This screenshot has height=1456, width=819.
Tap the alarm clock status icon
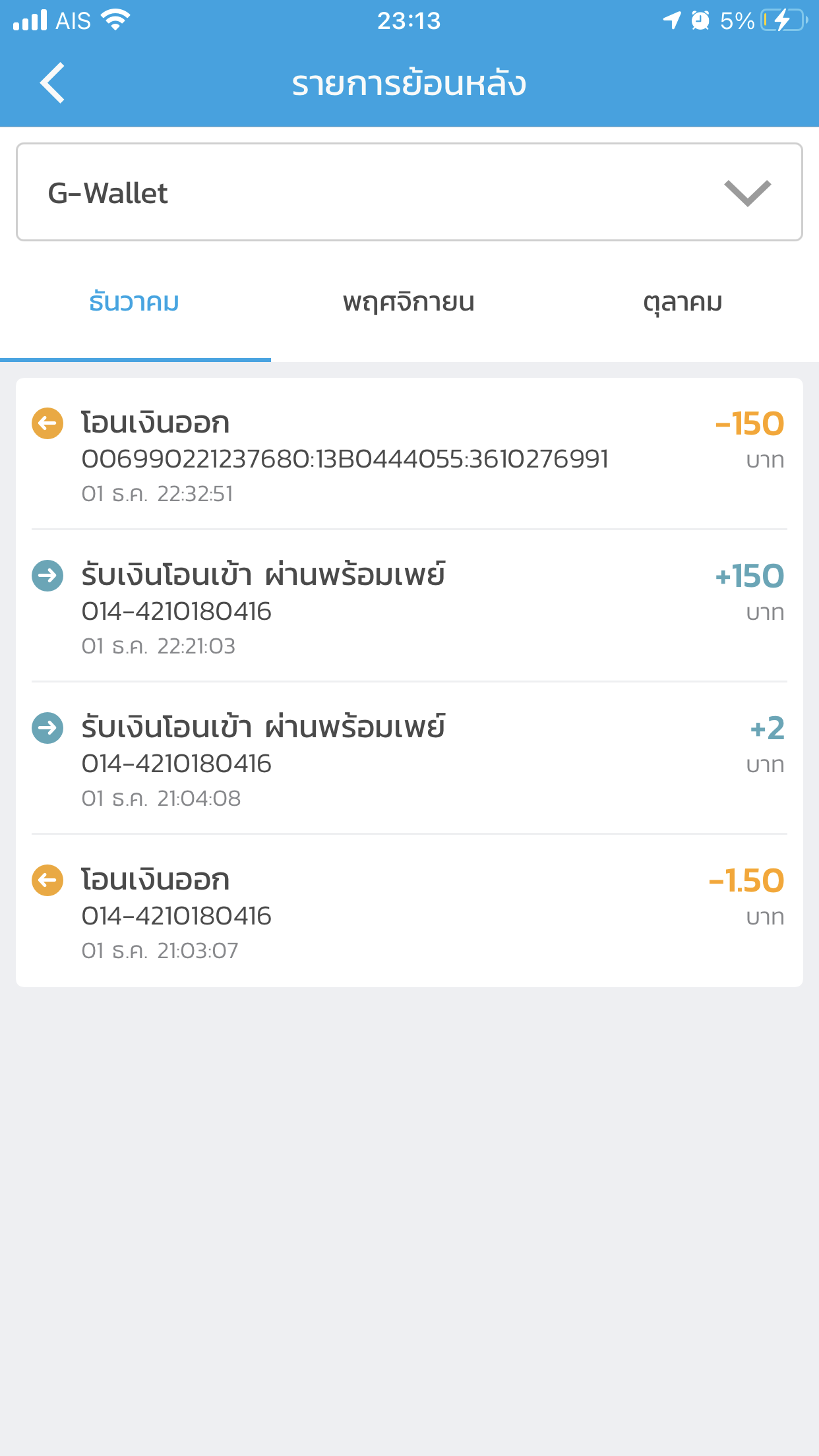click(x=700, y=20)
